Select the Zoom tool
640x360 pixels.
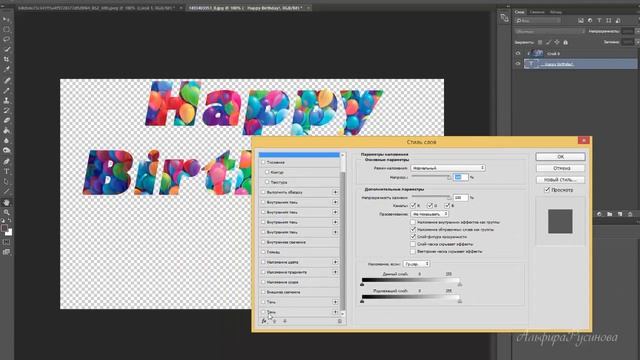7,212
